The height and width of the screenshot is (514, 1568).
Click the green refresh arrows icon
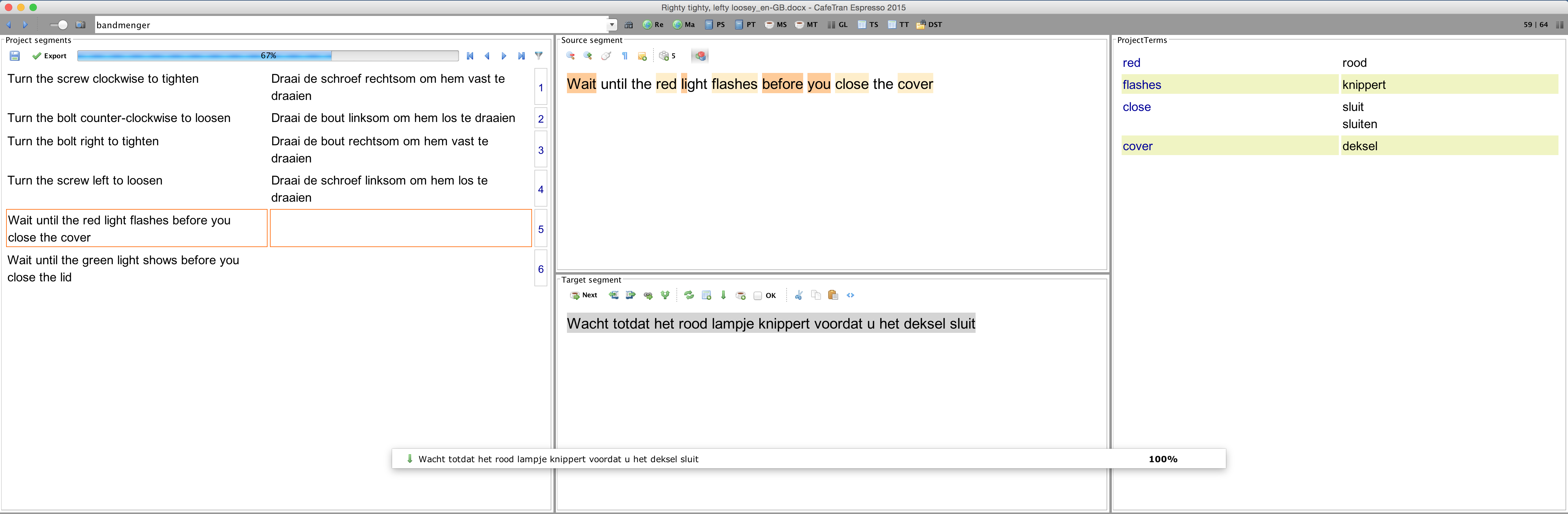[688, 296]
